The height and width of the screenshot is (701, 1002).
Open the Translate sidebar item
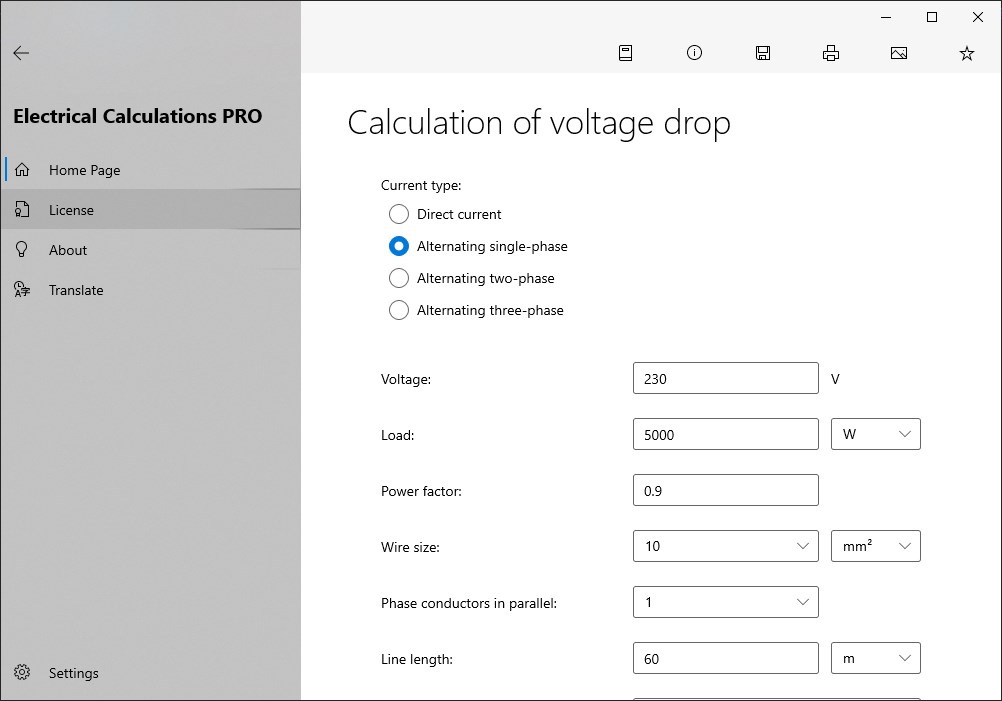(x=76, y=290)
